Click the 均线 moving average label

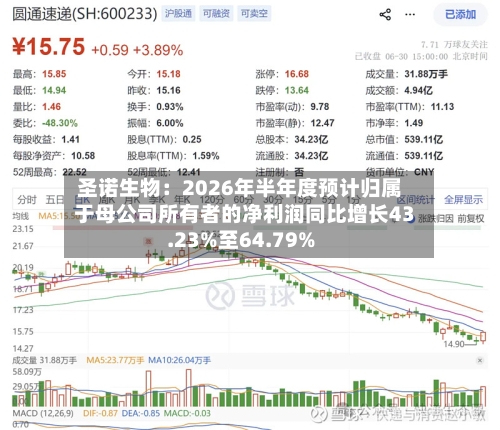[x=21, y=216]
